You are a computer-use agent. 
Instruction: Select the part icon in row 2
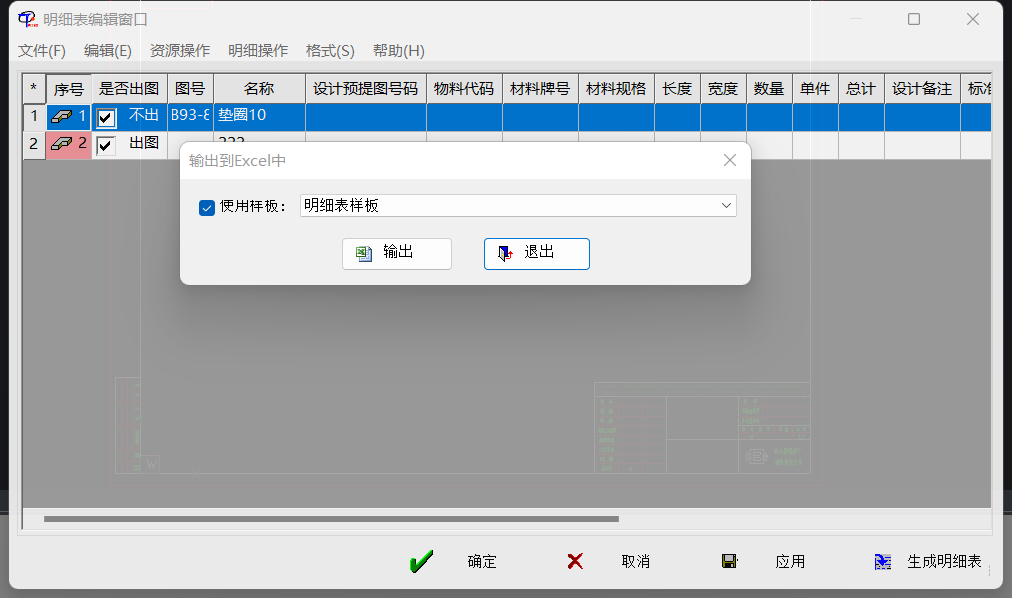(62, 144)
